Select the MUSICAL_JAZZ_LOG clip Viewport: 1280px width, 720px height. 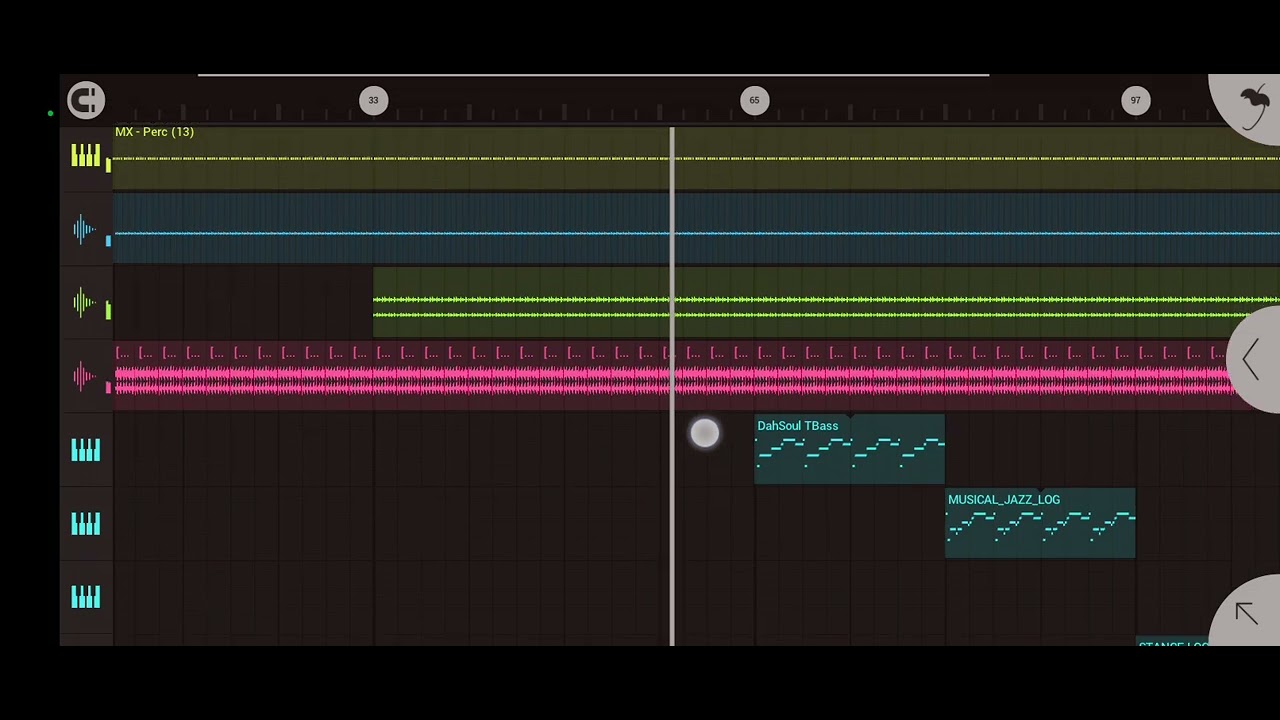(x=1040, y=523)
